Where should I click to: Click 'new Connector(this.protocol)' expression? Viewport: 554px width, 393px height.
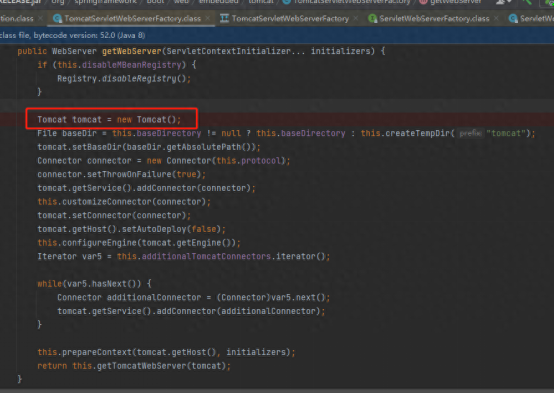216,161
